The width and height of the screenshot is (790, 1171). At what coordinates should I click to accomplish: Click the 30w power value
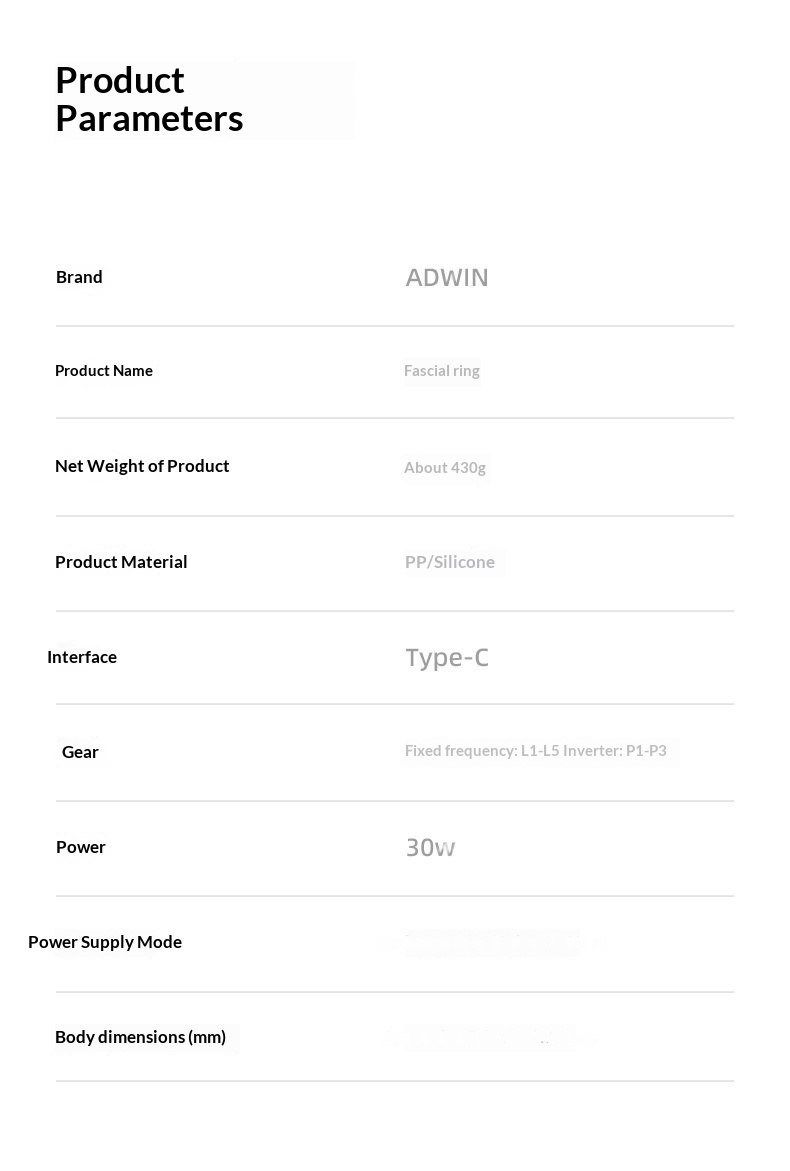[430, 848]
